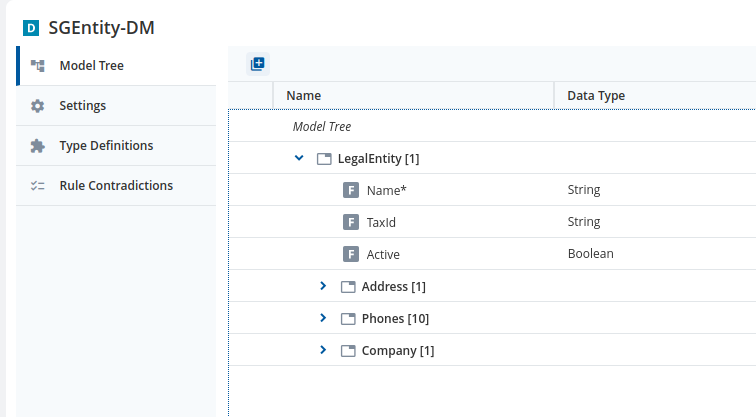Expand the Address [1] node
This screenshot has height=417, width=756.
click(323, 286)
